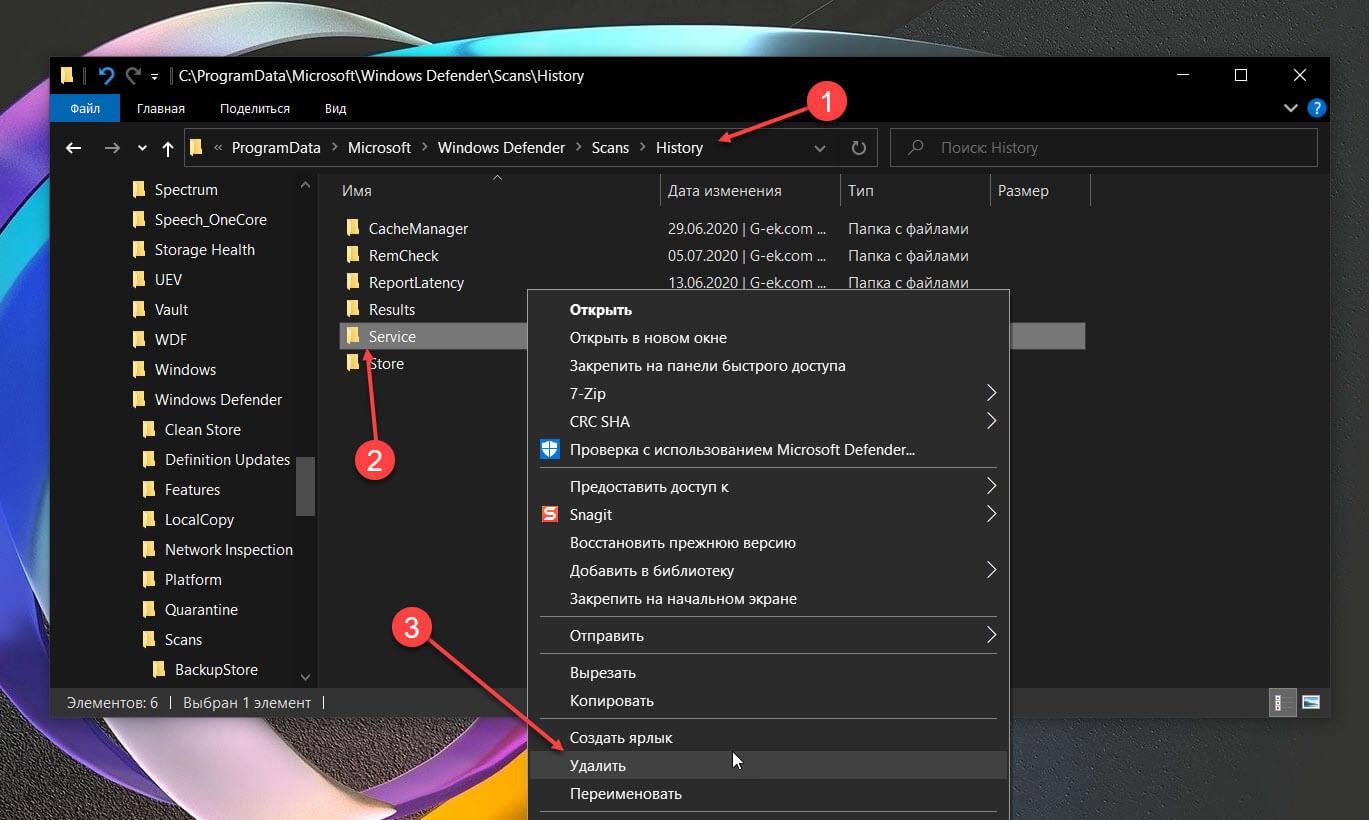Switch to the Поделиться ribbon tab

click(255, 108)
